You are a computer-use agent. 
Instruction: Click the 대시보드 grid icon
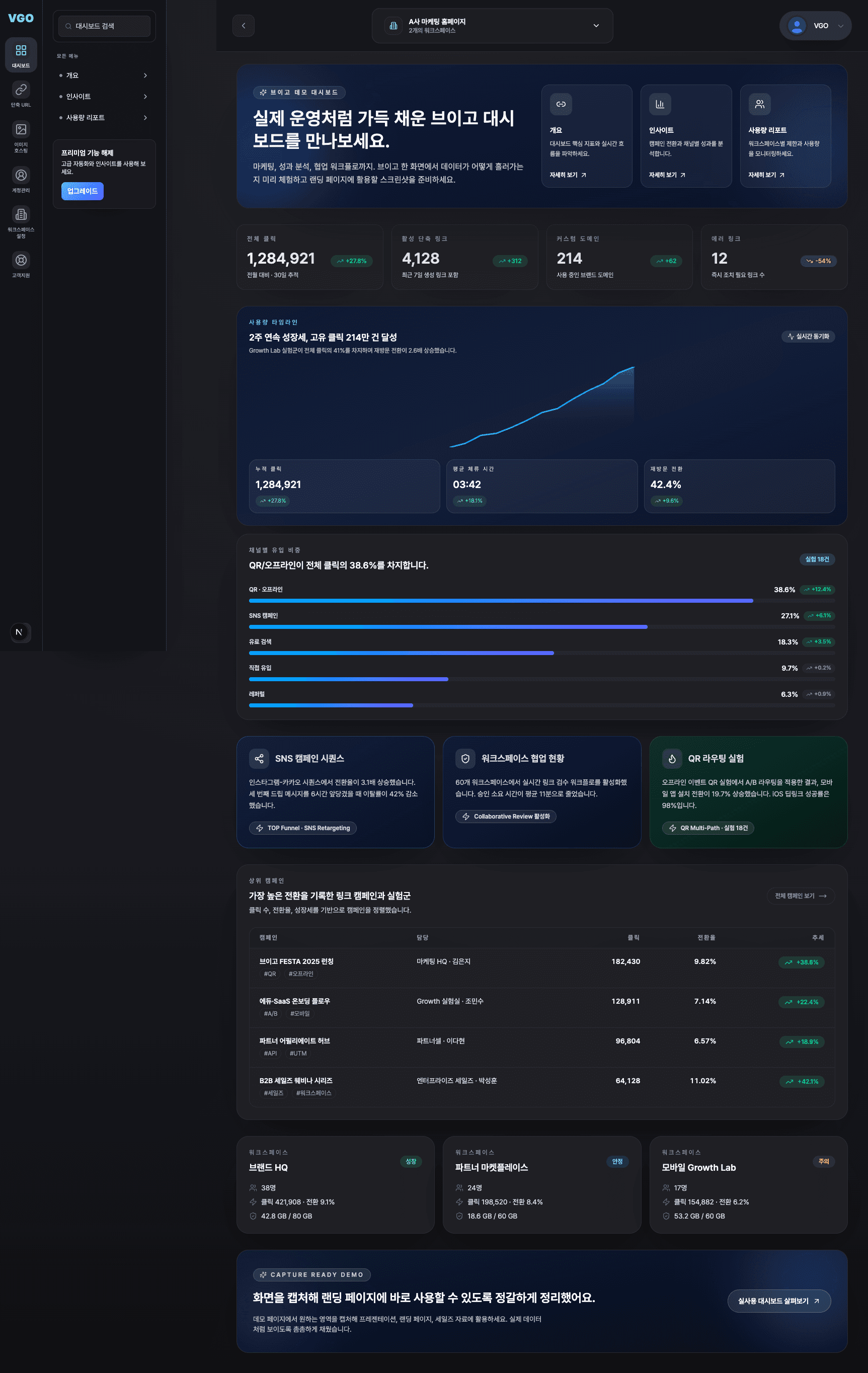(21, 55)
